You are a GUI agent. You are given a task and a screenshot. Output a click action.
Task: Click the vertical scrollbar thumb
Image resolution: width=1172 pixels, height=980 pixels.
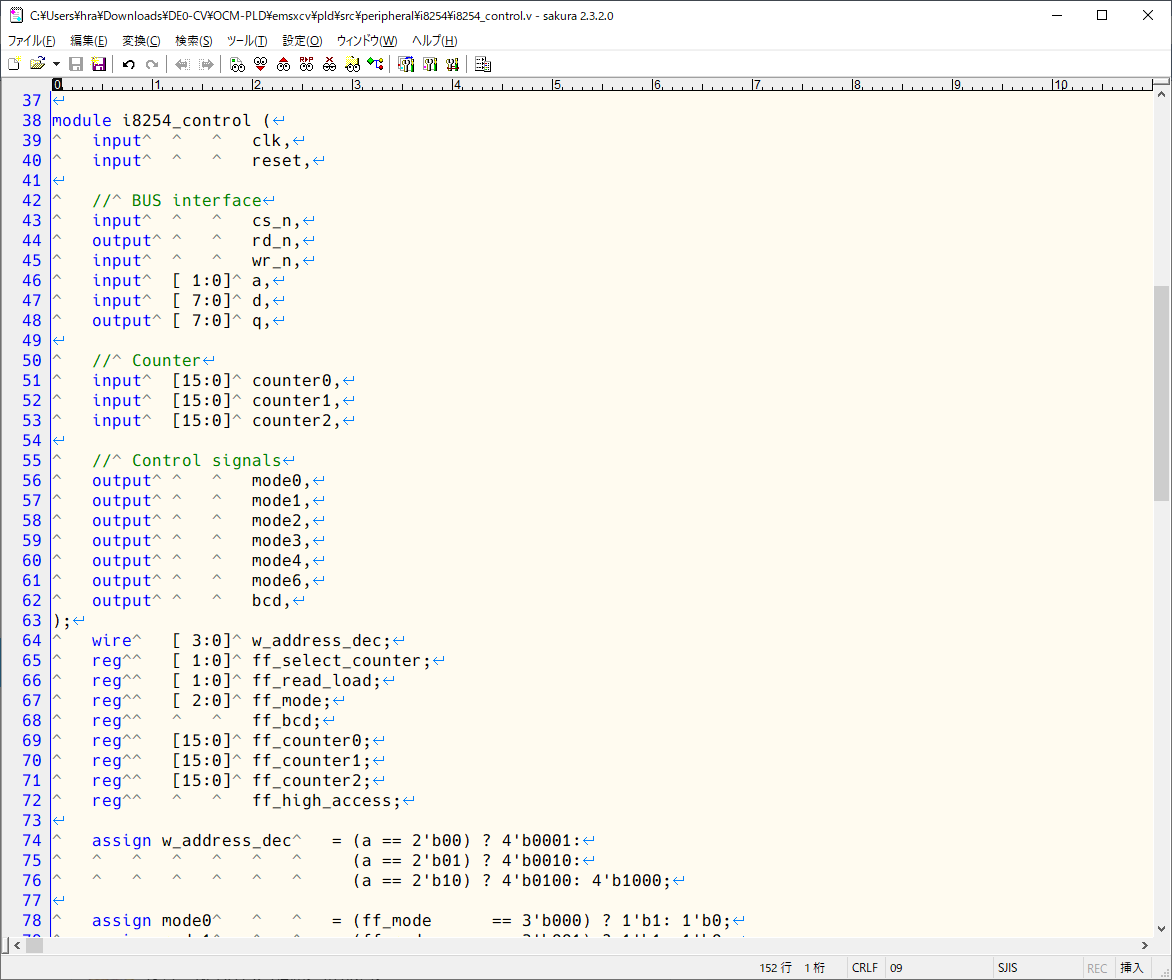(x=1161, y=392)
